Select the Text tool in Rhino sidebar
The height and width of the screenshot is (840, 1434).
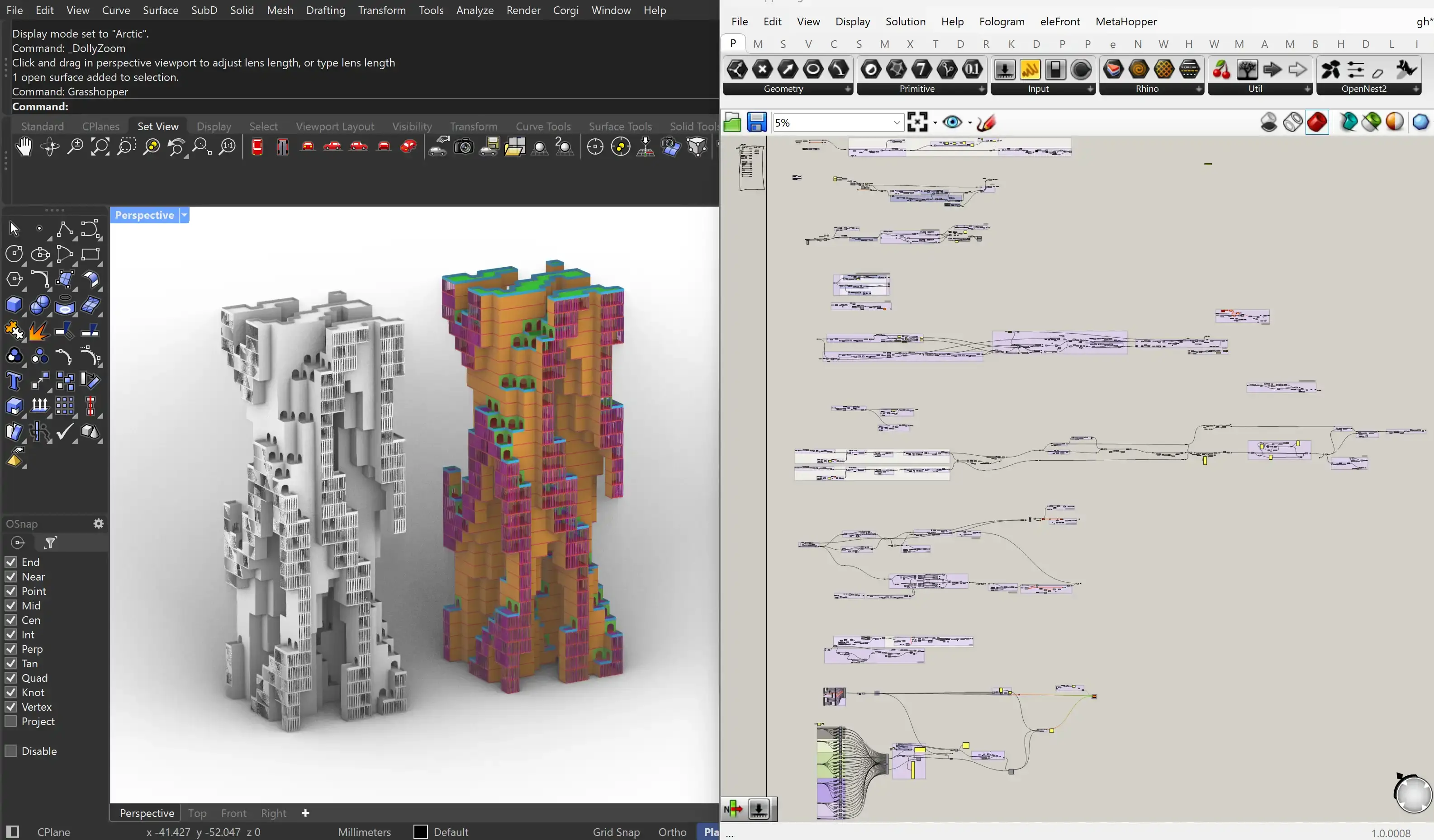[x=14, y=381]
